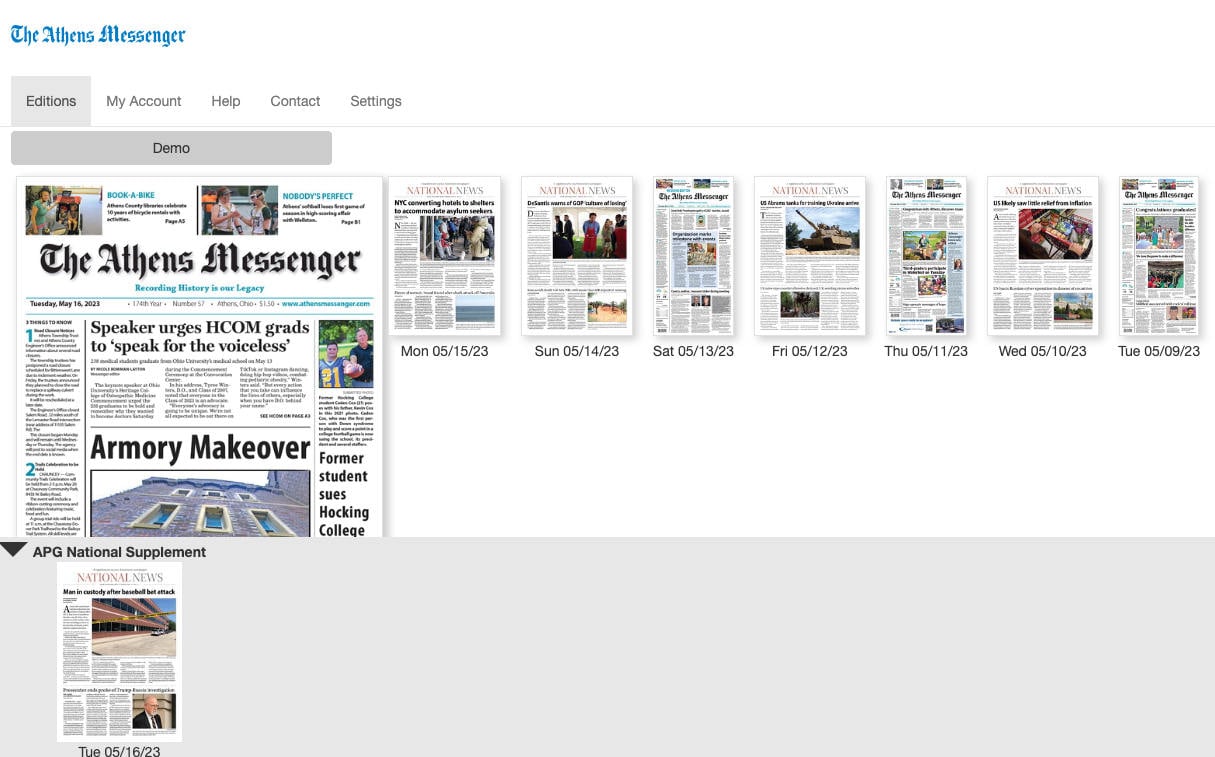
Task: View the Thu 05/11/23 edition thumbnail
Action: (x=926, y=256)
